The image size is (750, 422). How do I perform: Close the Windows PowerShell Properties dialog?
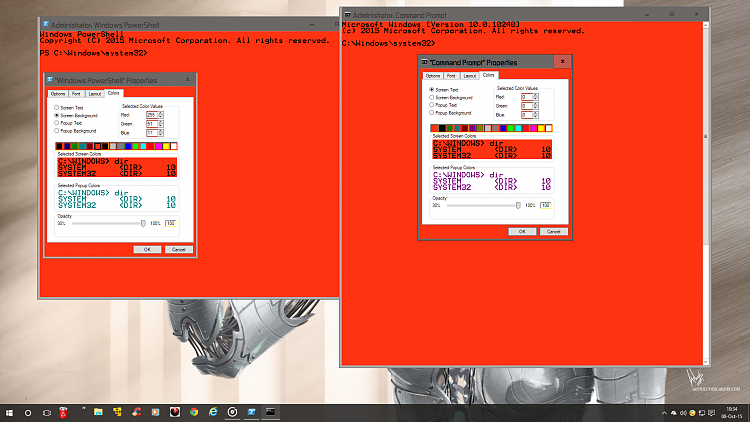click(188, 79)
